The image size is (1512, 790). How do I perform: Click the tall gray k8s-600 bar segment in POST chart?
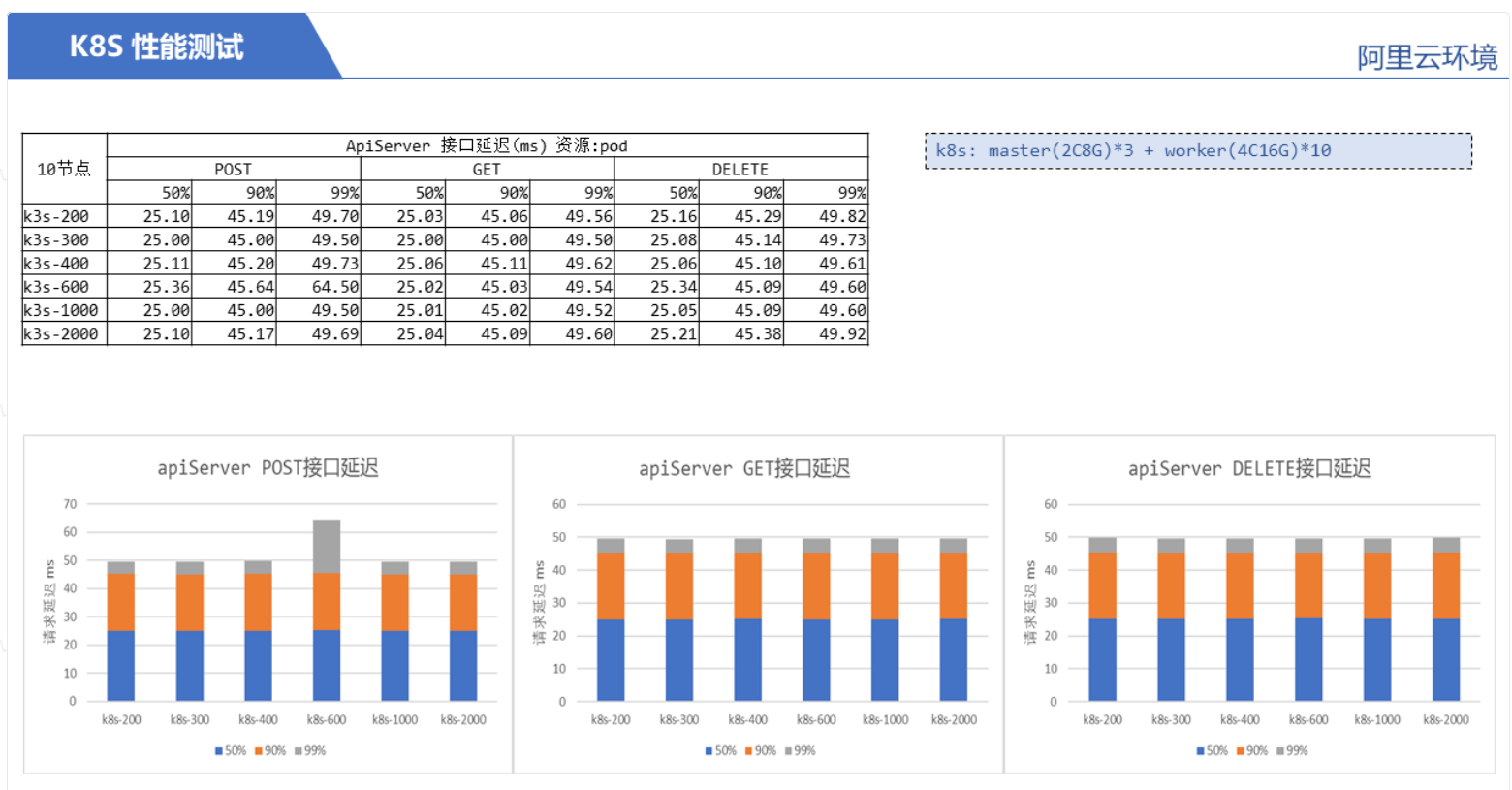pyautogui.click(x=327, y=546)
